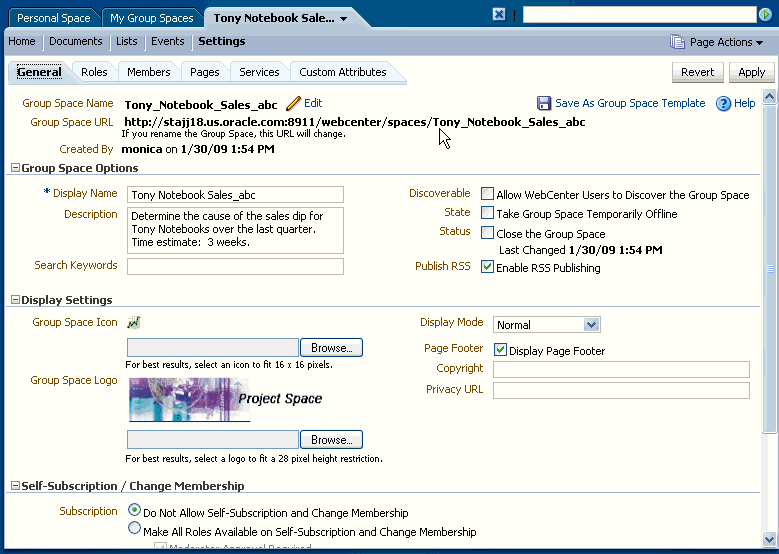Click the Page Actions pages icon
The width and height of the screenshot is (779, 554).
click(677, 42)
